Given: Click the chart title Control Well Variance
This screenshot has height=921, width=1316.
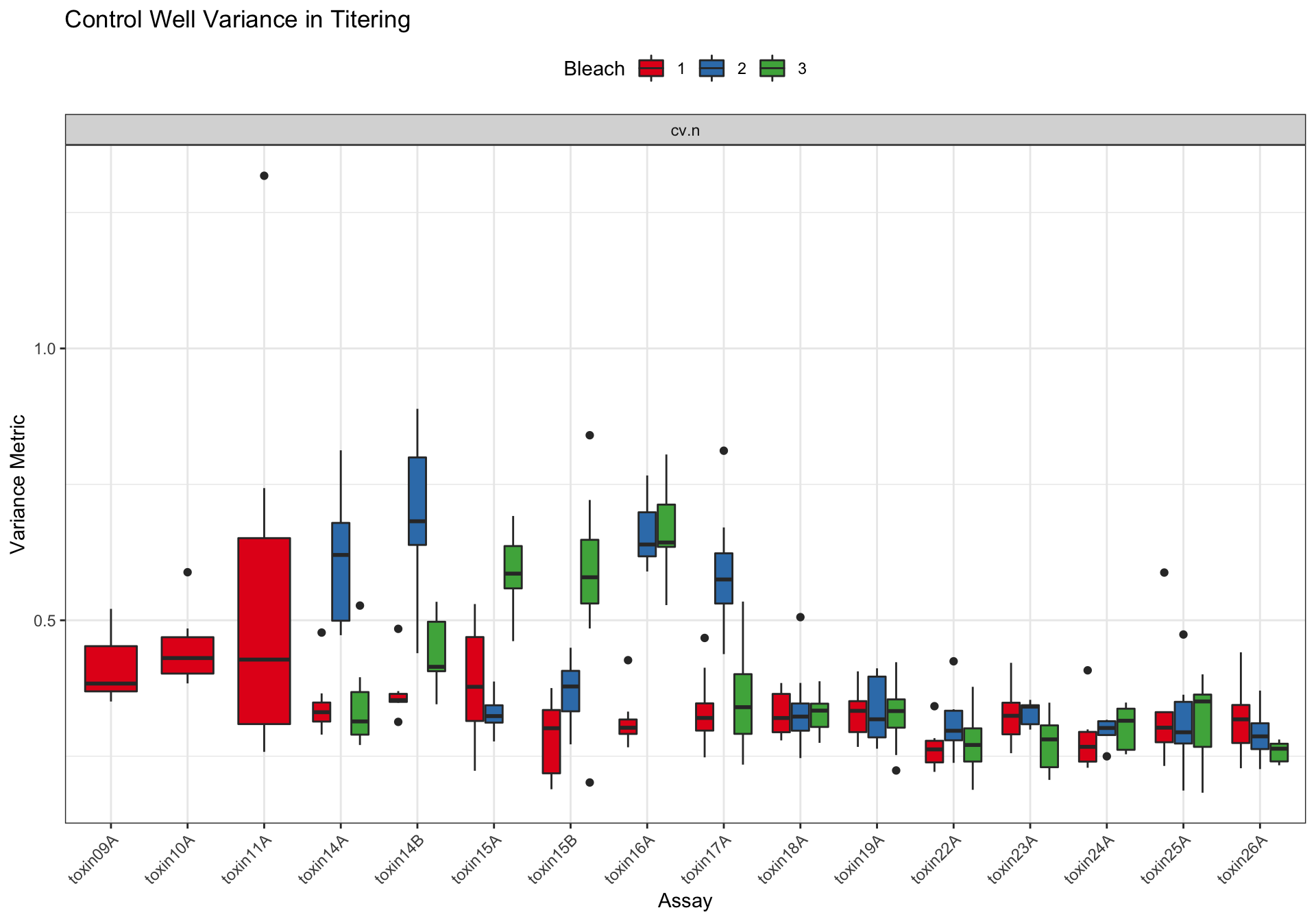Looking at the screenshot, I should [237, 20].
